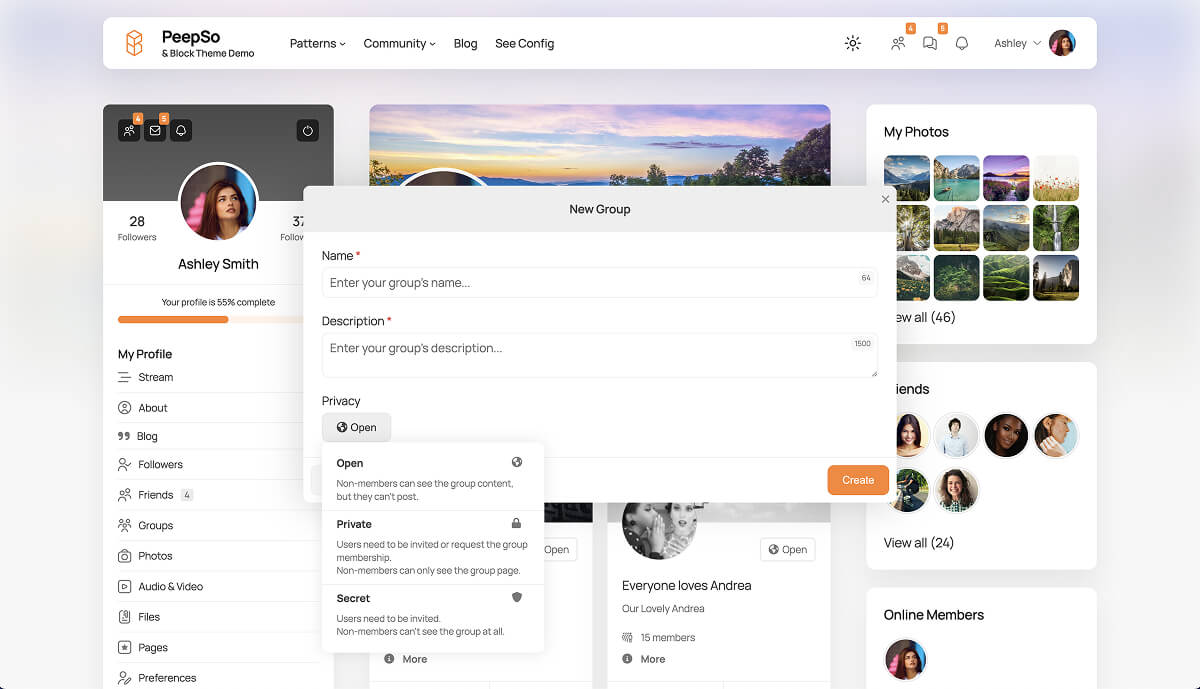Click Ashley's avatar in top navbar
The width and height of the screenshot is (1200, 689).
coord(1062,43)
